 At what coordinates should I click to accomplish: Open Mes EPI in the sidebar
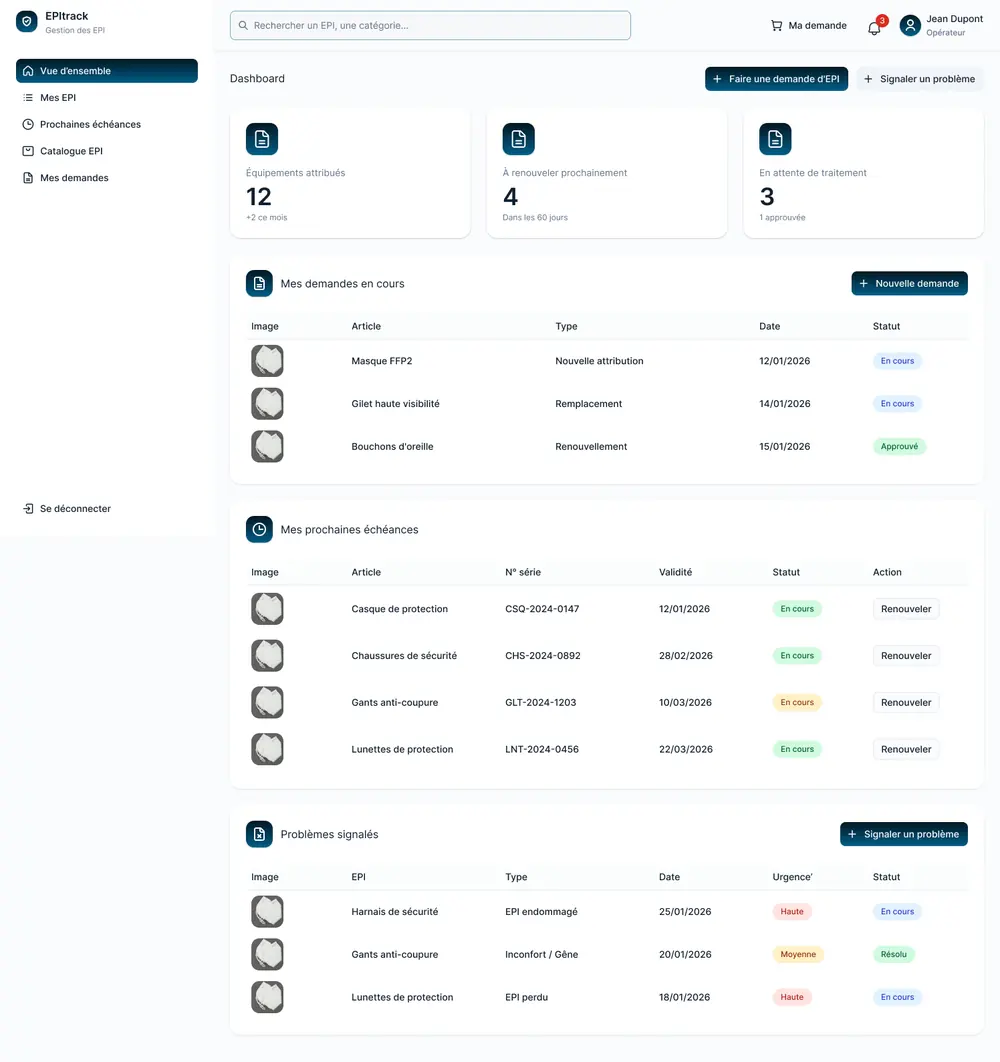point(107,98)
